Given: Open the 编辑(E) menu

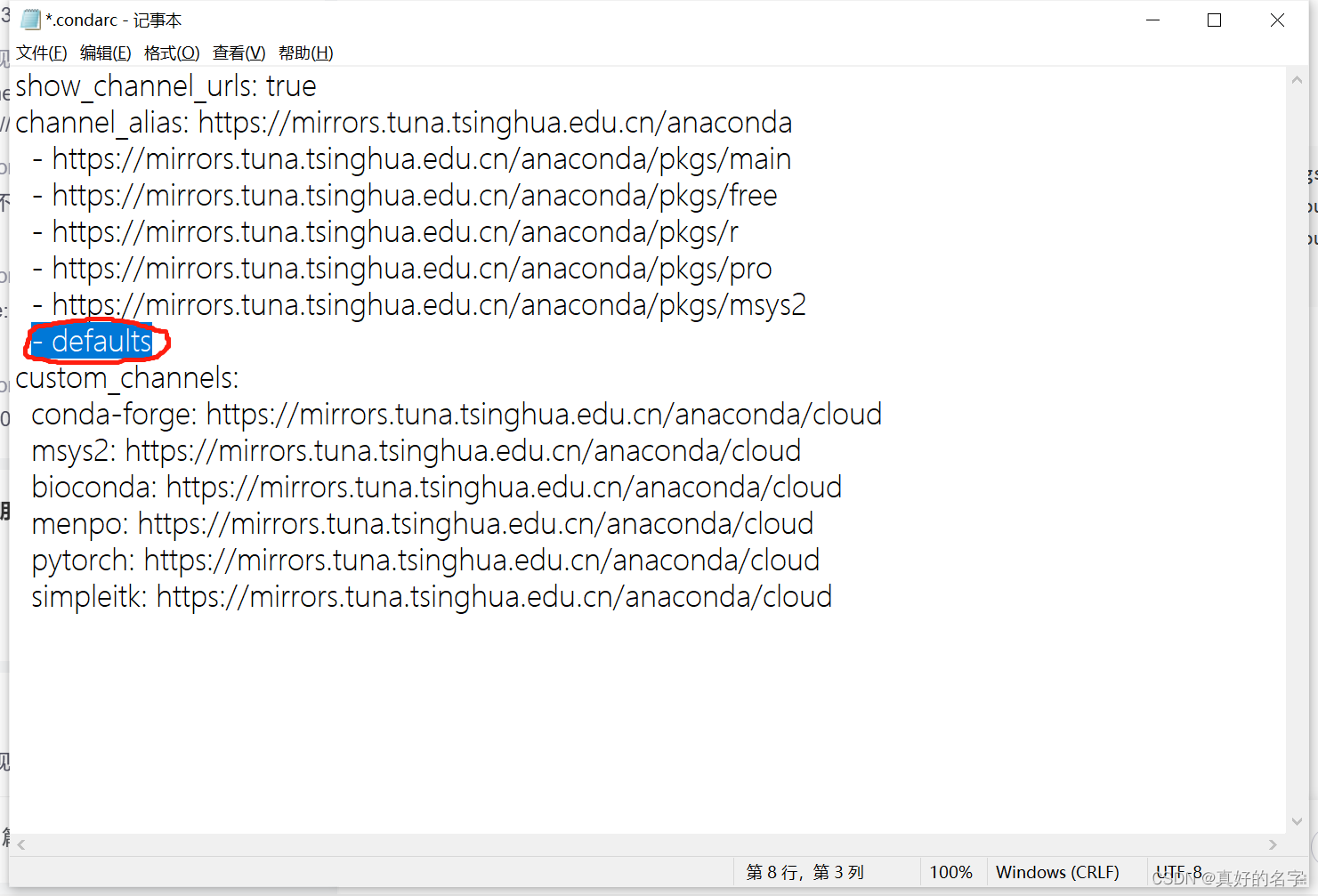Looking at the screenshot, I should tap(105, 52).
